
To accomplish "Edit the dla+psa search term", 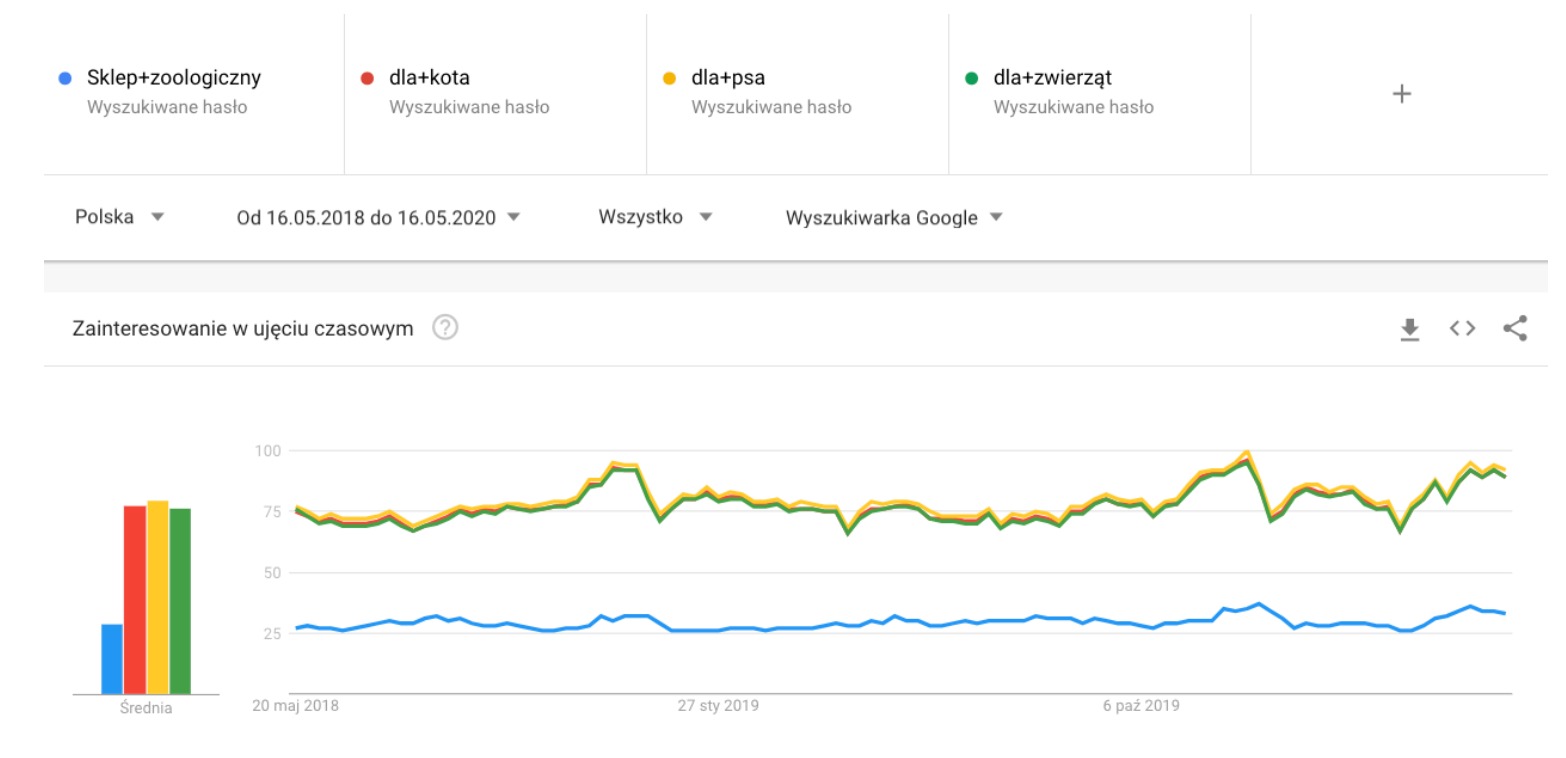I will click(x=728, y=77).
